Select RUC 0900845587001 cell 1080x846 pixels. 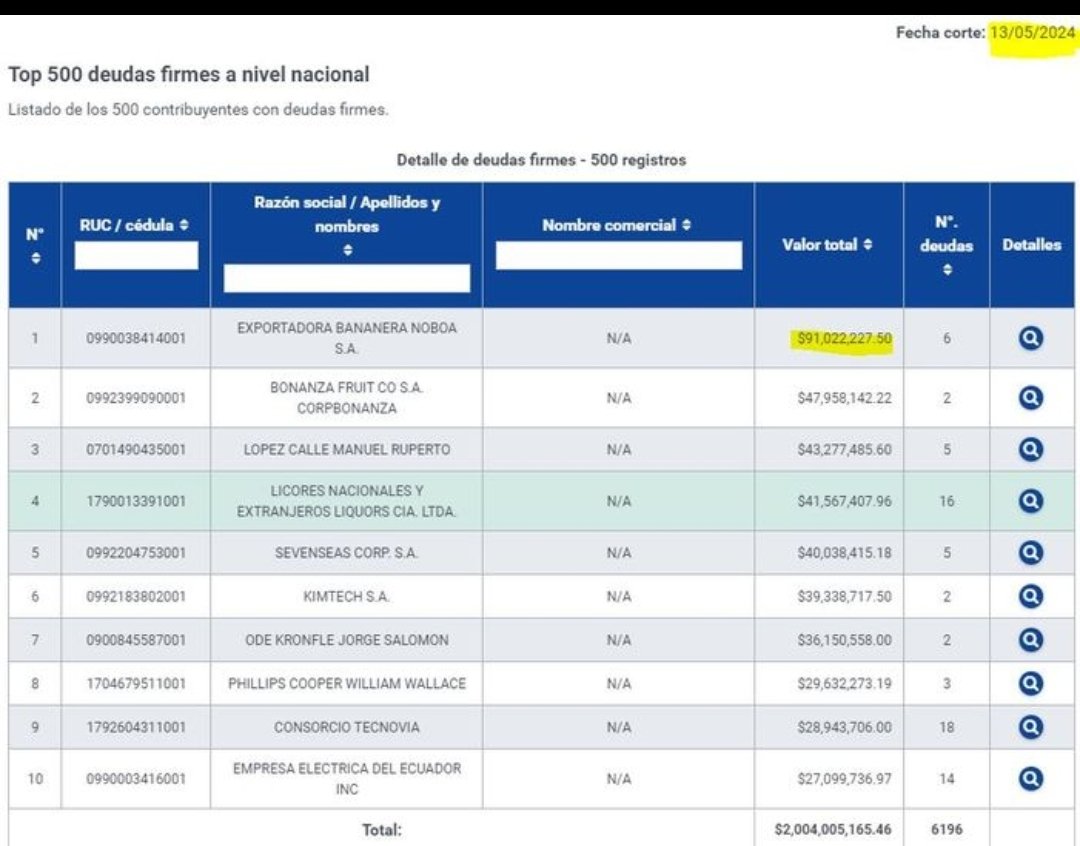pyautogui.click(x=136, y=640)
